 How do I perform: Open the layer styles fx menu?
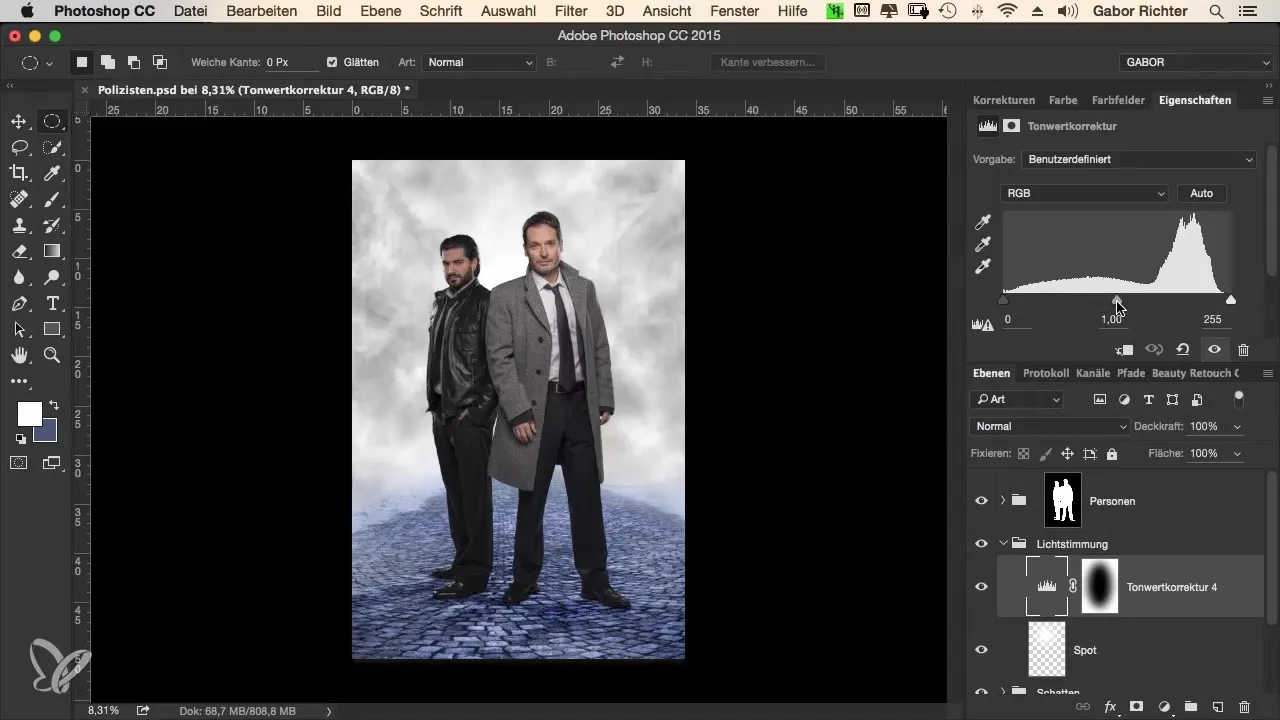[1109, 706]
